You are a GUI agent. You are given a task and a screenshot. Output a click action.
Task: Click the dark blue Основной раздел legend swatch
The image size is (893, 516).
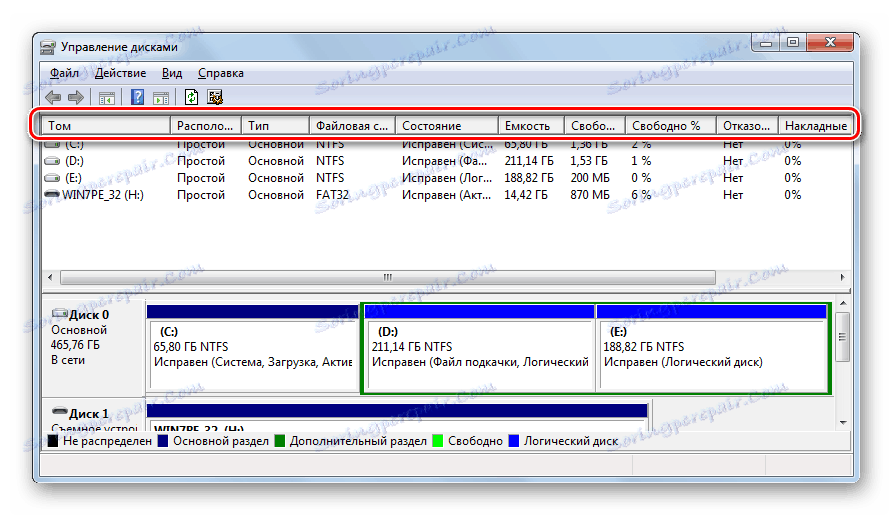tap(163, 441)
